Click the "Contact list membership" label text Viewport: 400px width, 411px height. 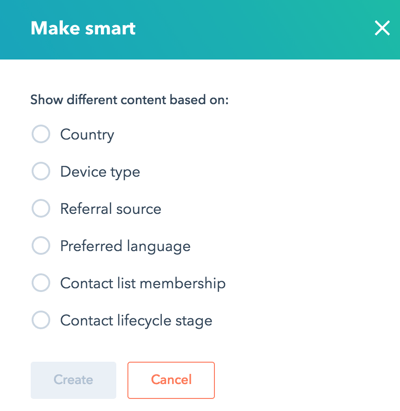pos(143,283)
